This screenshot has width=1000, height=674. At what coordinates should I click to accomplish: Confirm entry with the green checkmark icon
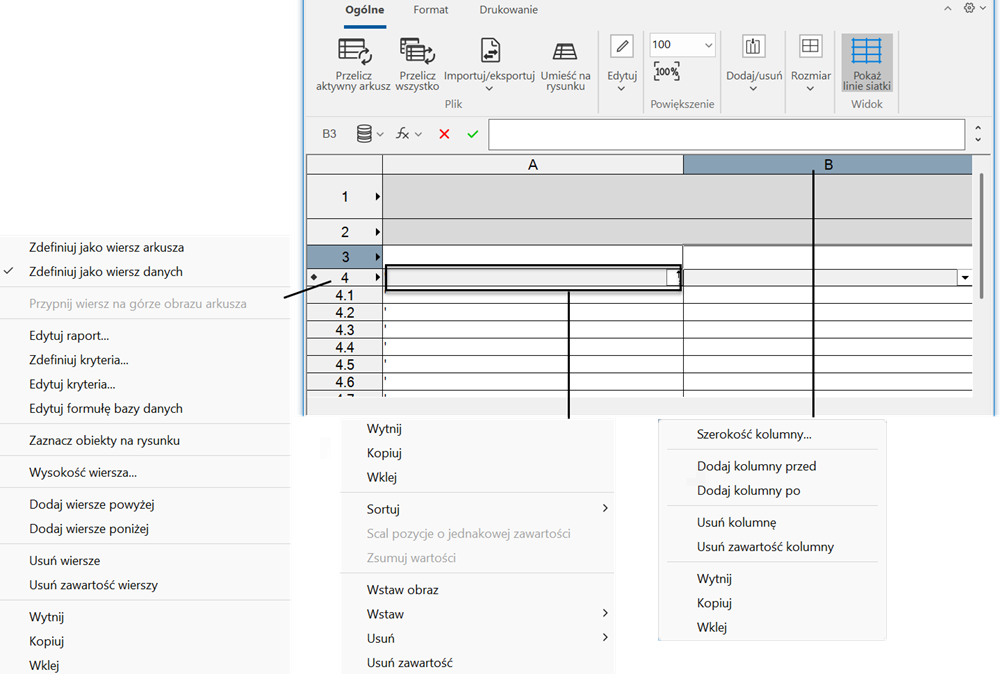(472, 133)
